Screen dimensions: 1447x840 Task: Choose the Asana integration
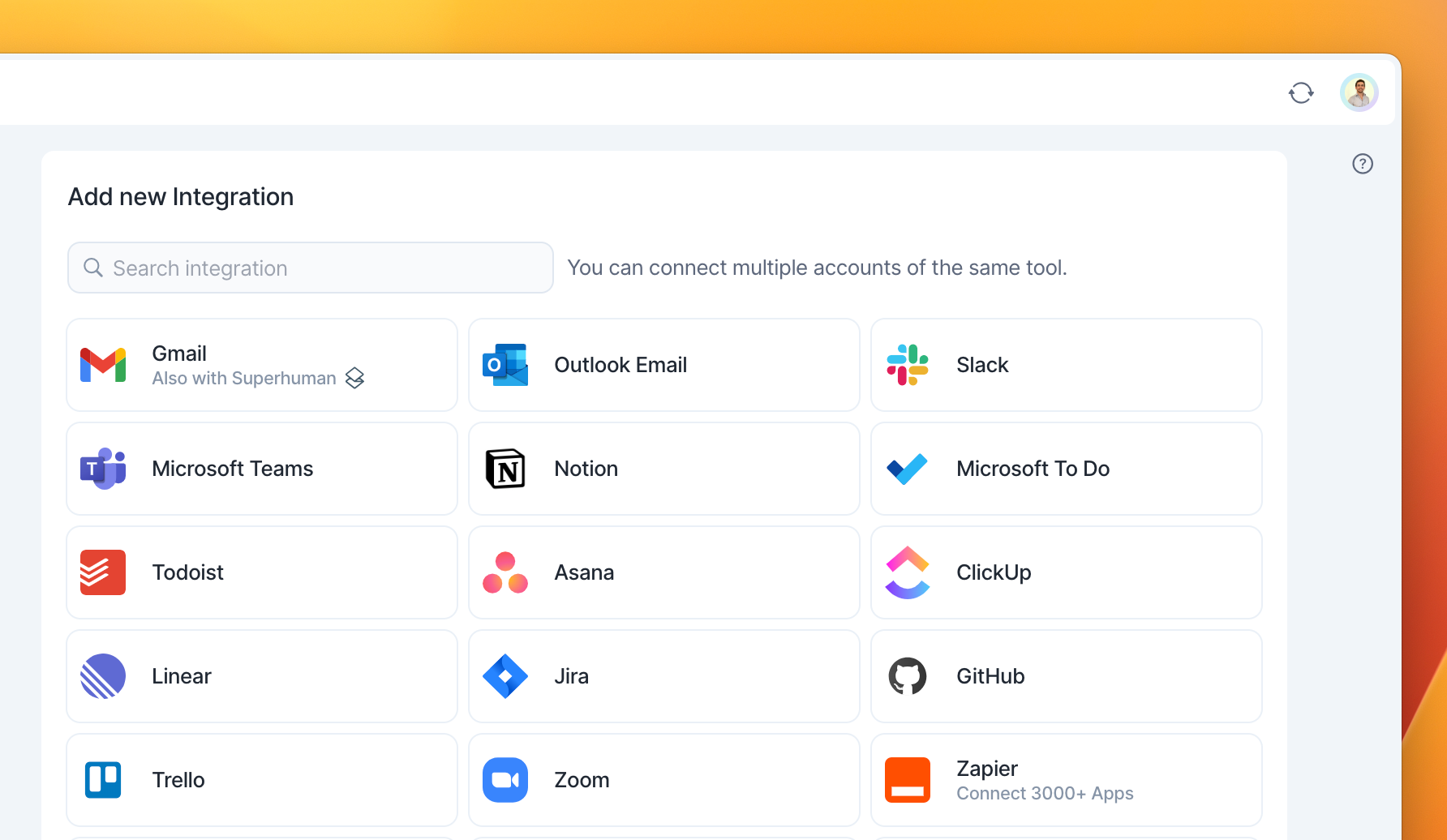[x=663, y=572]
